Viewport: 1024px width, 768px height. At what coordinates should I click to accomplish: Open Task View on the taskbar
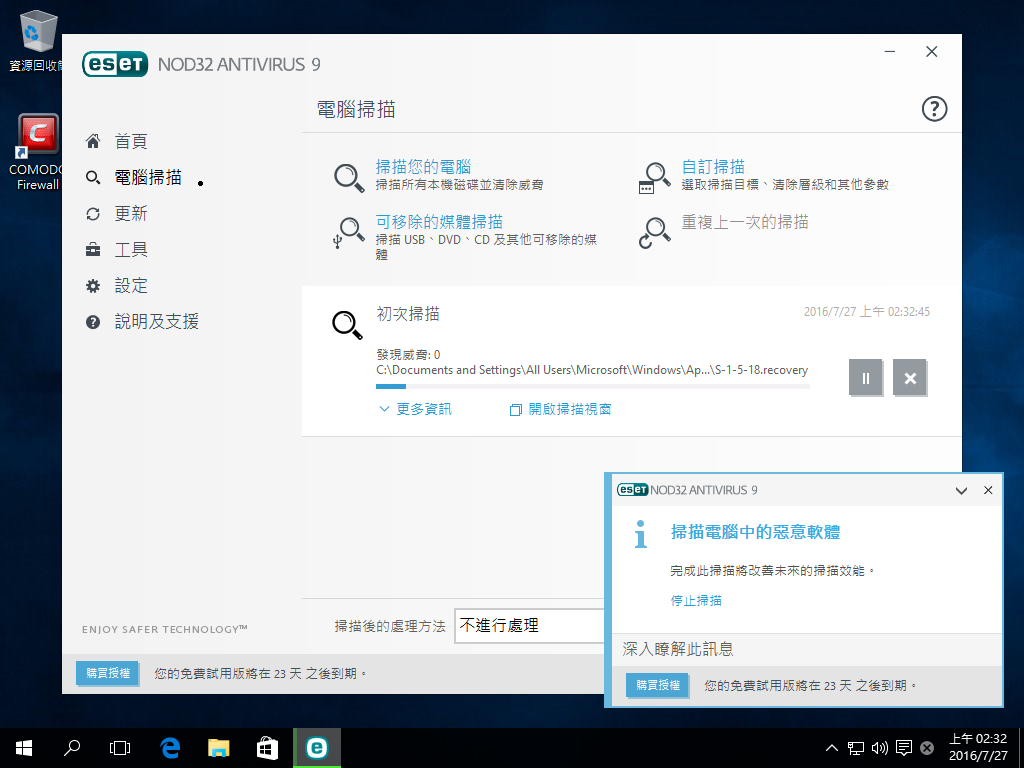(x=120, y=748)
